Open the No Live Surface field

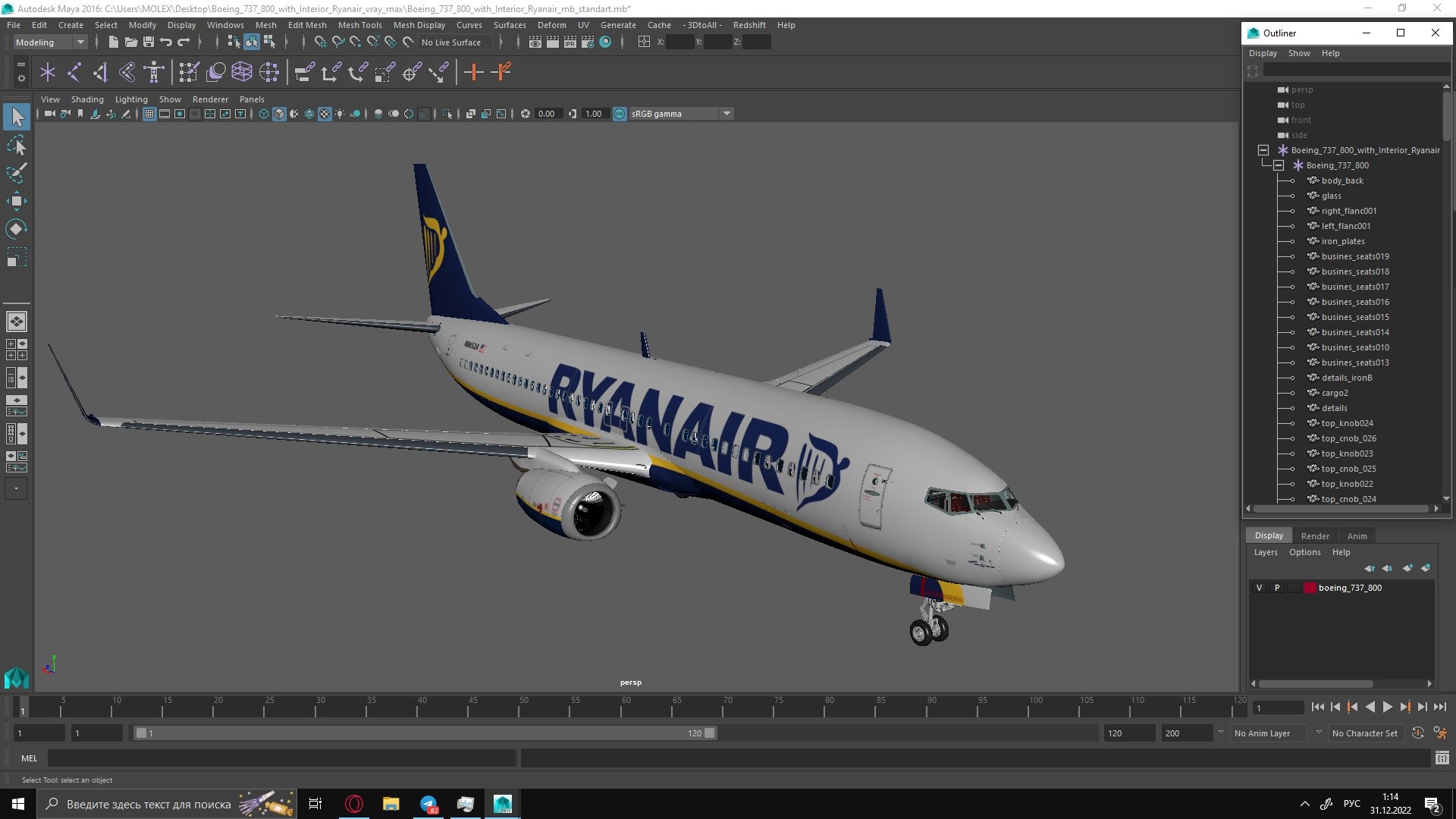pos(454,42)
